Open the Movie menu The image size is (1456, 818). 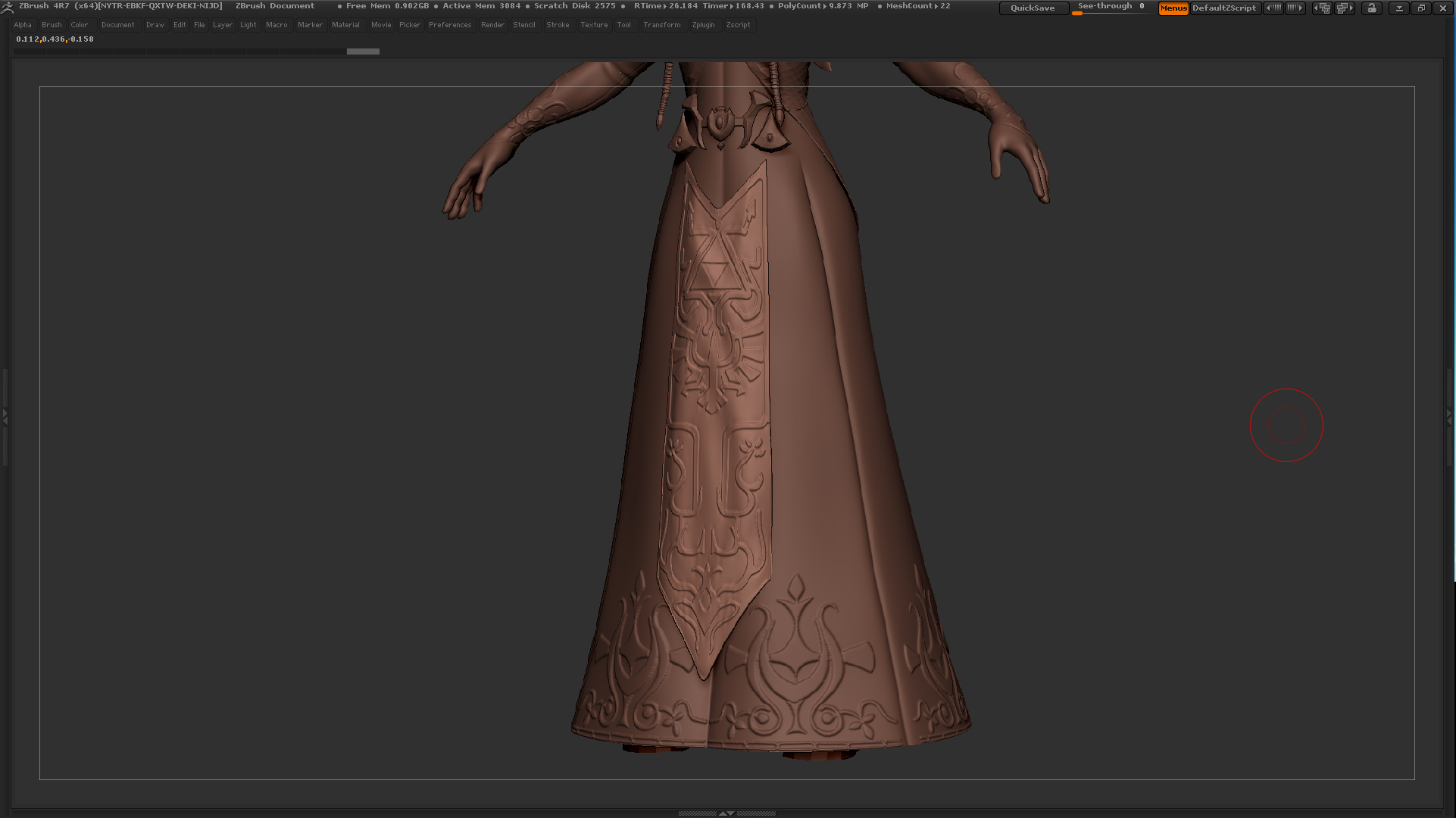click(381, 25)
